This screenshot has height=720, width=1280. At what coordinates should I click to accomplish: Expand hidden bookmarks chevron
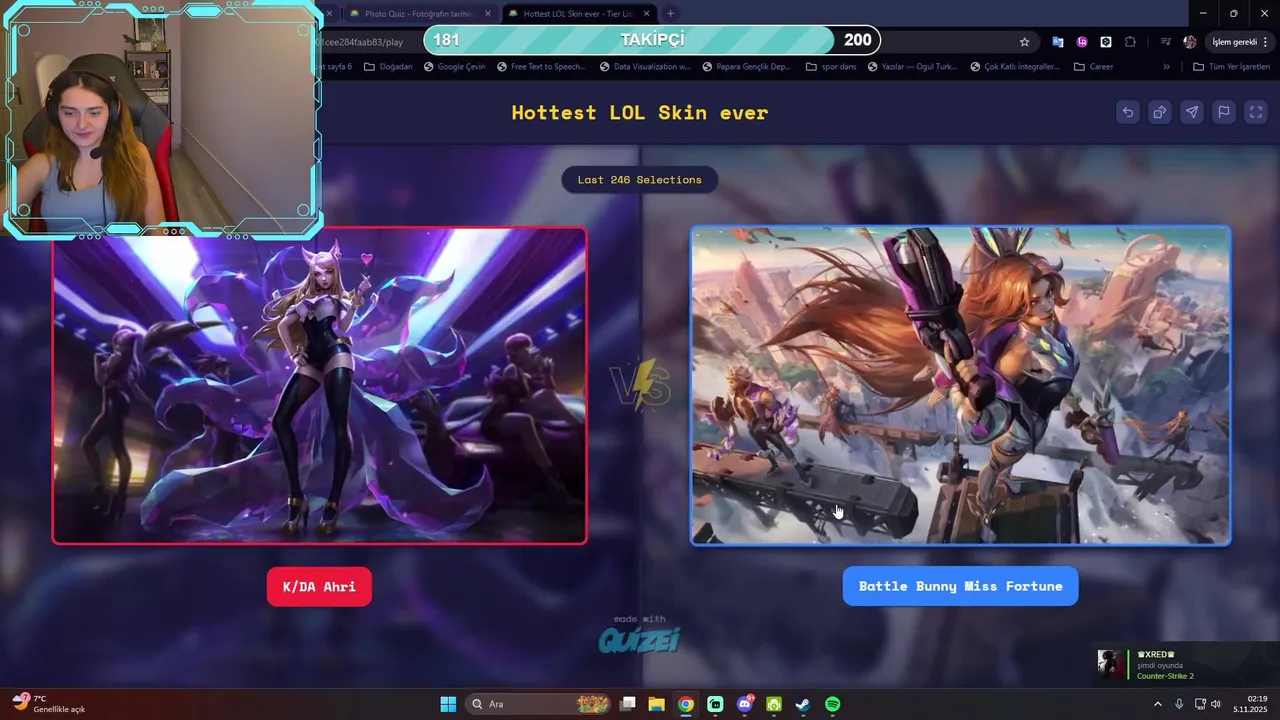(1166, 67)
